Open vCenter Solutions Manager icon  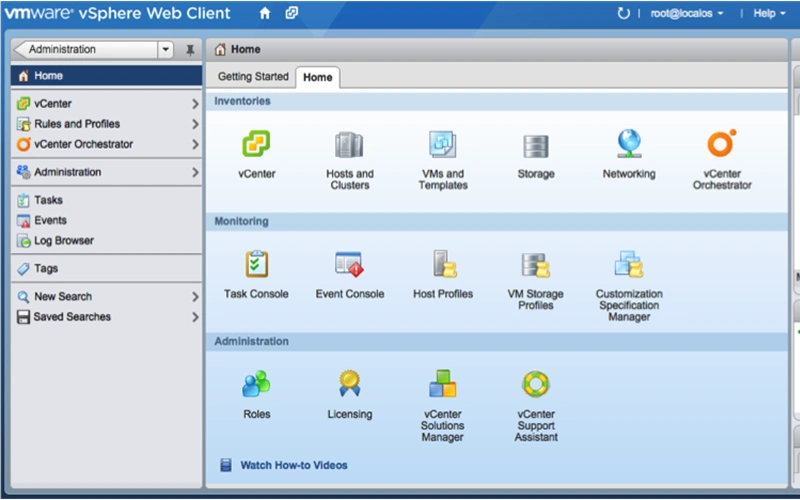tap(442, 384)
